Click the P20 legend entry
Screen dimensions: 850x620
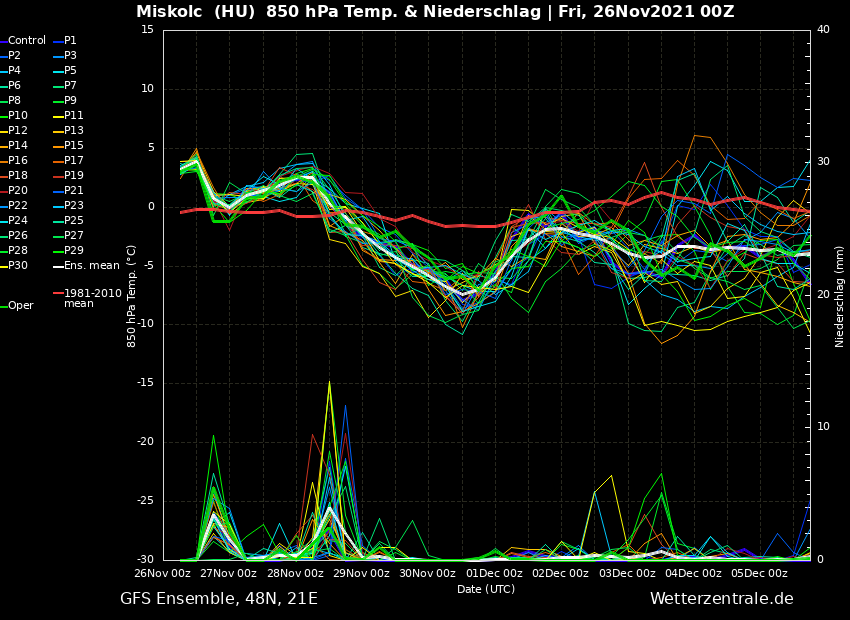(x=18, y=191)
